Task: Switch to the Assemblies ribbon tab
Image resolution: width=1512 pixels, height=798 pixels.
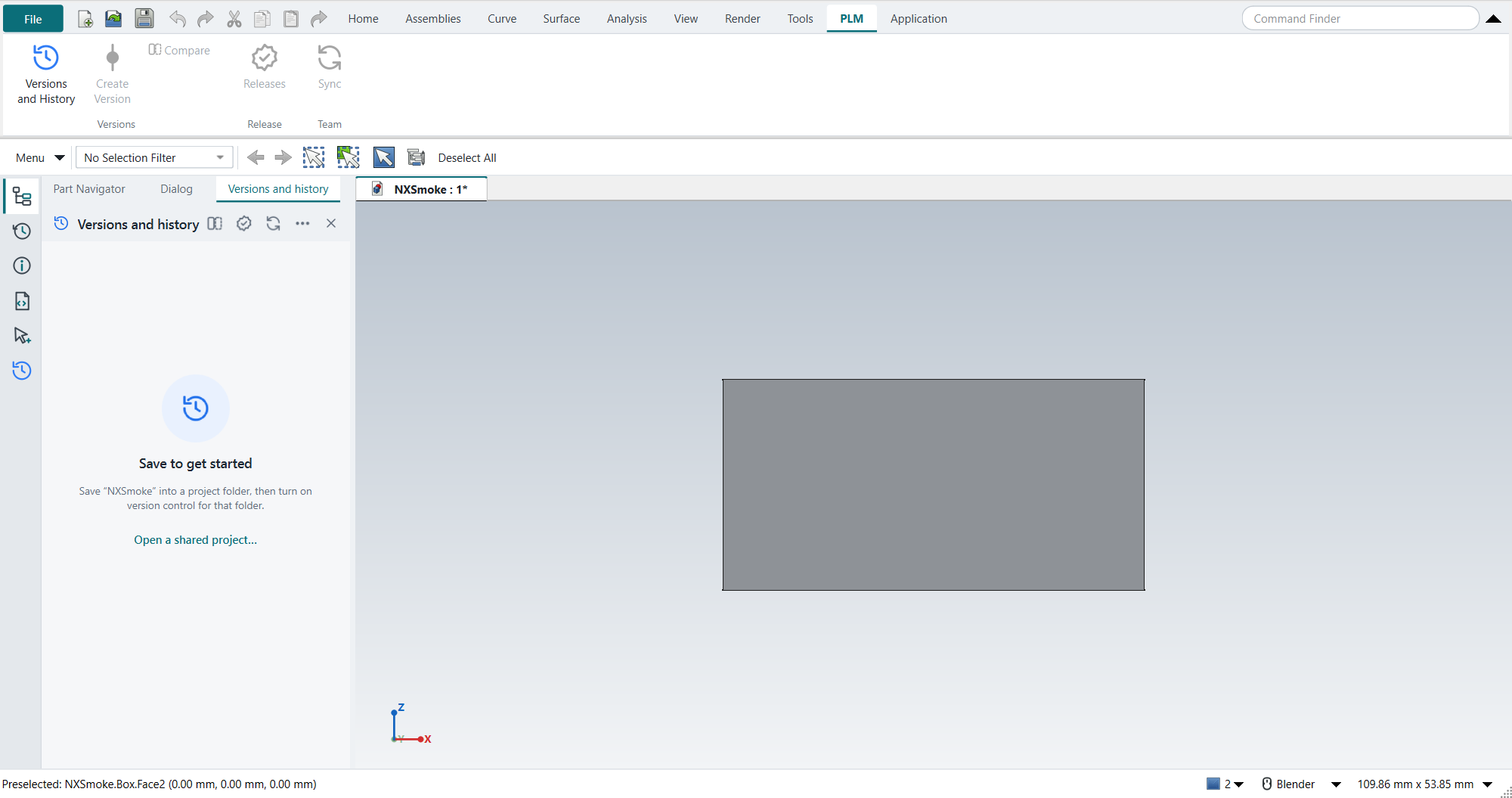Action: (x=432, y=19)
